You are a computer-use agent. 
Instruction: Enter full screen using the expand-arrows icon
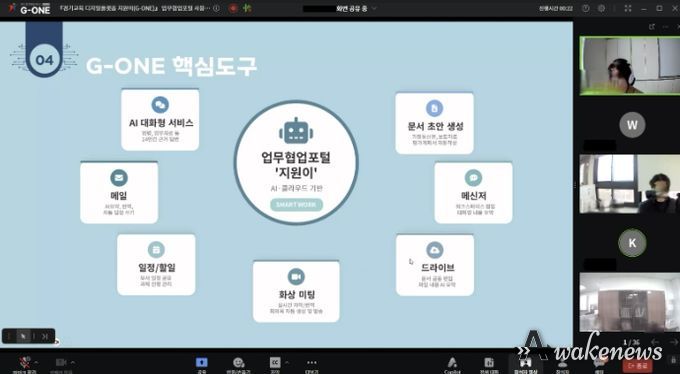point(628,8)
